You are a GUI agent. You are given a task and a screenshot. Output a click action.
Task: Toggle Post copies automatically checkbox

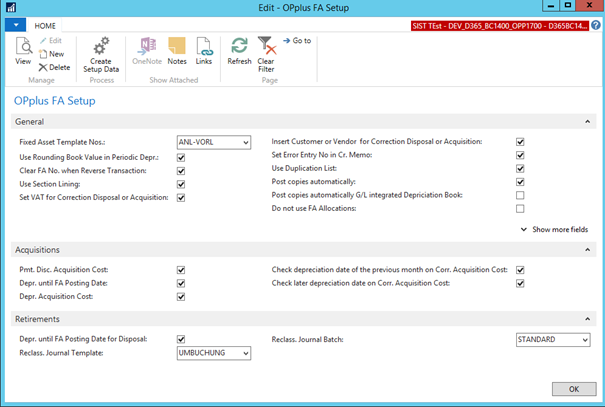(x=520, y=182)
